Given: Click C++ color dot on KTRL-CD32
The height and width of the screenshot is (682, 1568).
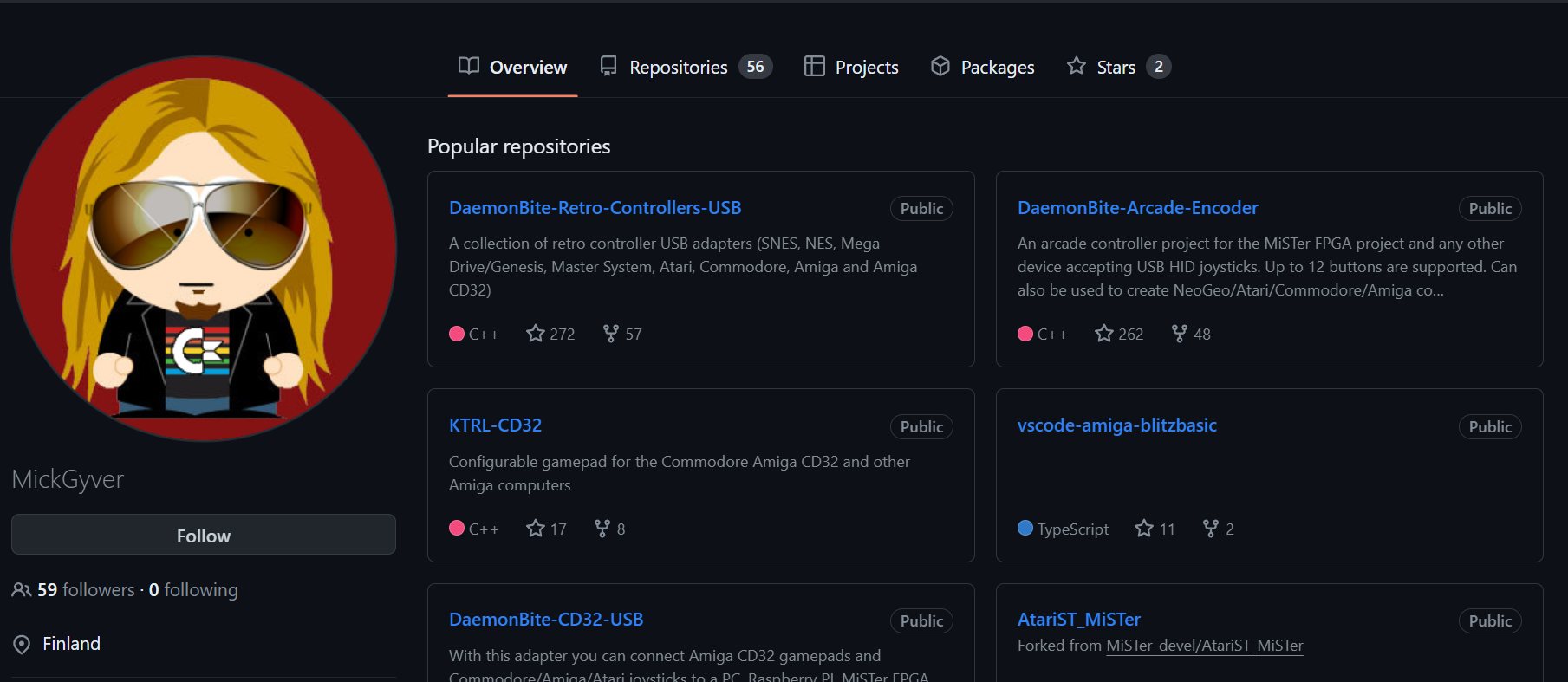Looking at the screenshot, I should tap(457, 528).
